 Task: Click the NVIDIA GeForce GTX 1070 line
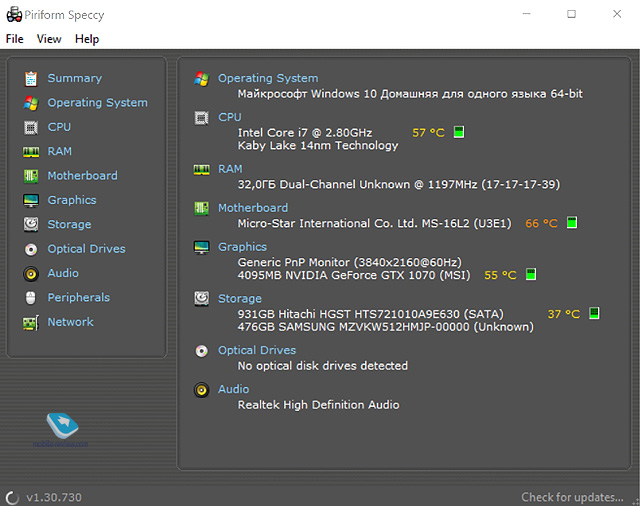(354, 275)
